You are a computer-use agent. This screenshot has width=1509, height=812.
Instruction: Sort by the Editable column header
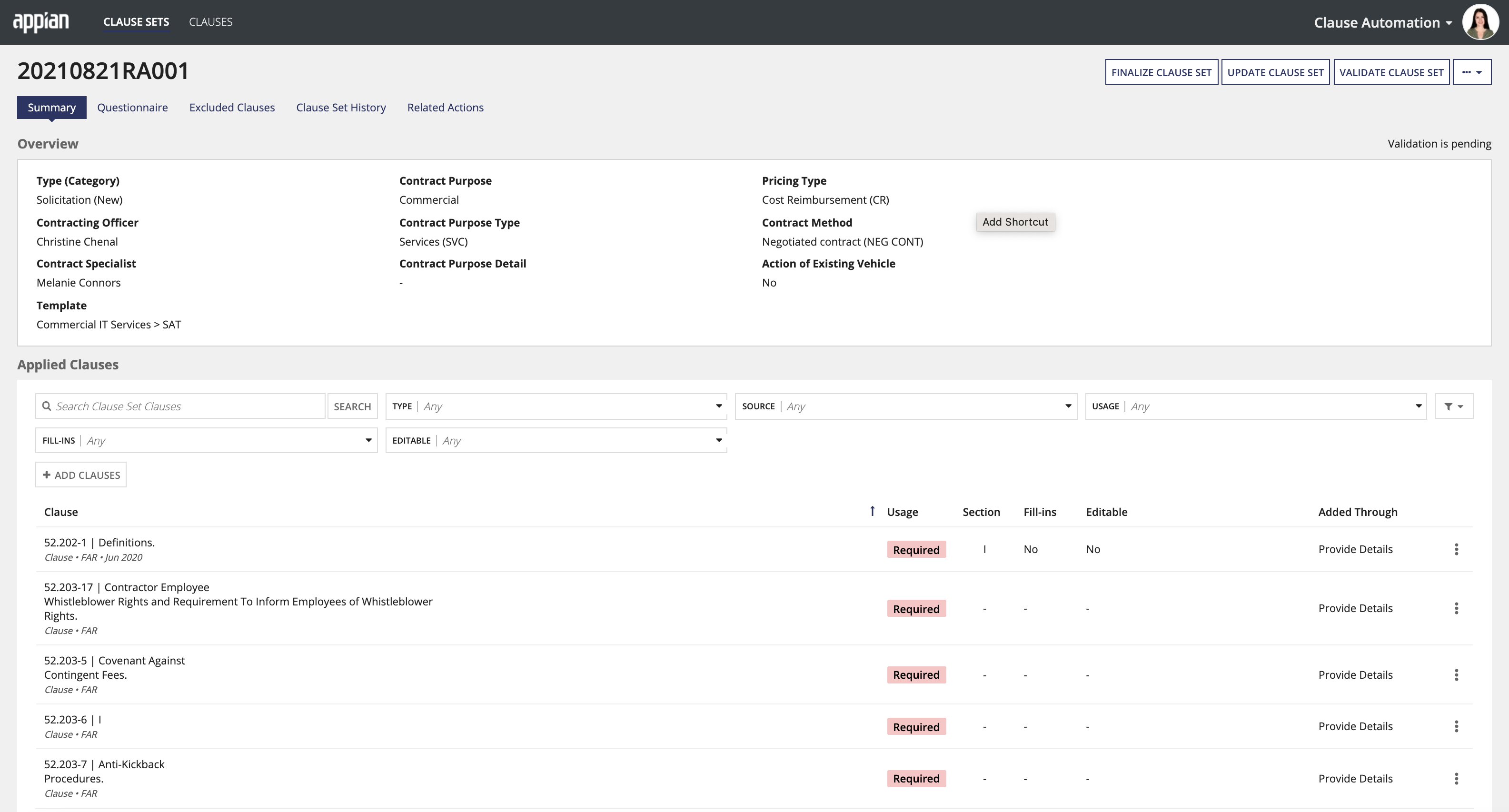[x=1106, y=512]
